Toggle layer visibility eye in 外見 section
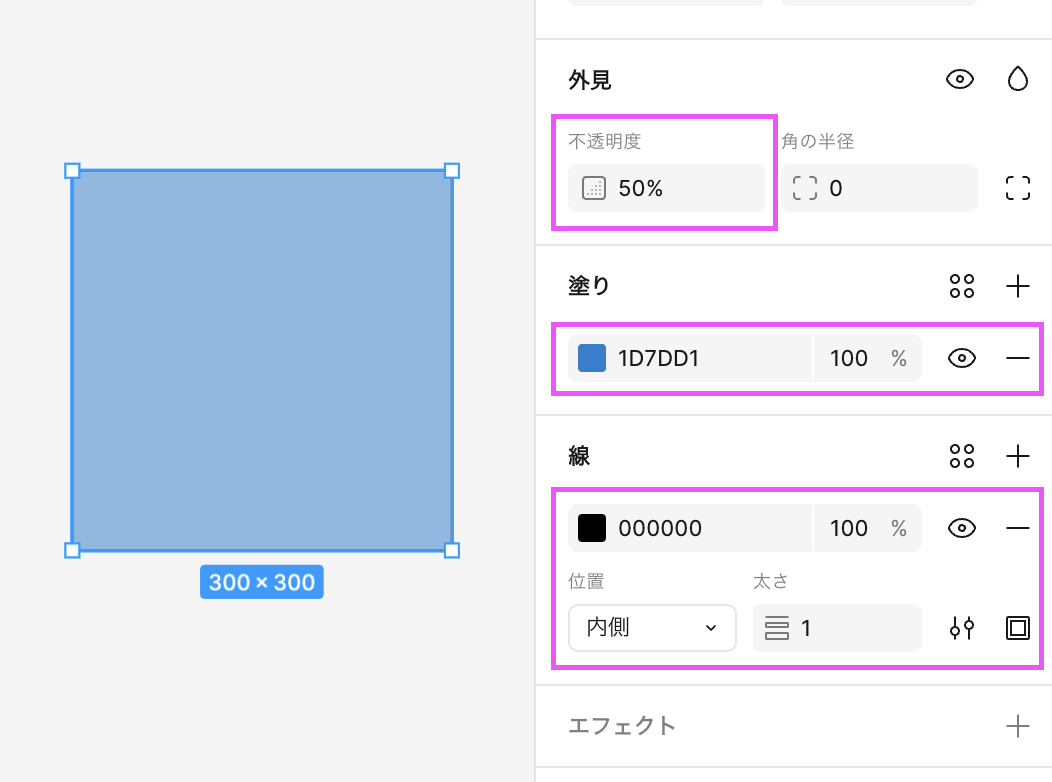 coord(960,80)
